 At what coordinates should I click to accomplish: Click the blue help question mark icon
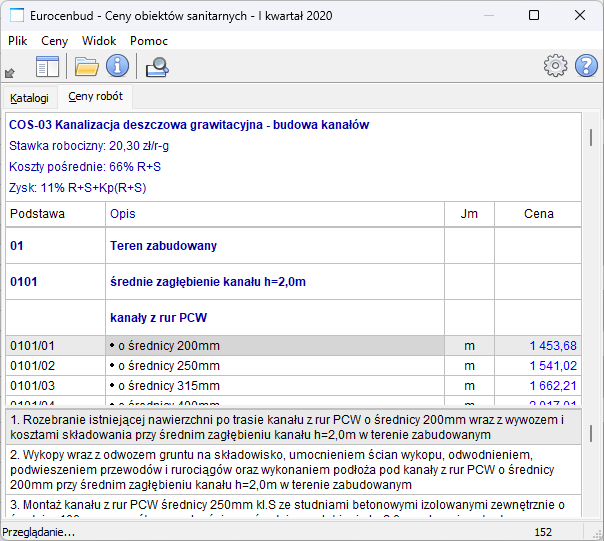586,67
